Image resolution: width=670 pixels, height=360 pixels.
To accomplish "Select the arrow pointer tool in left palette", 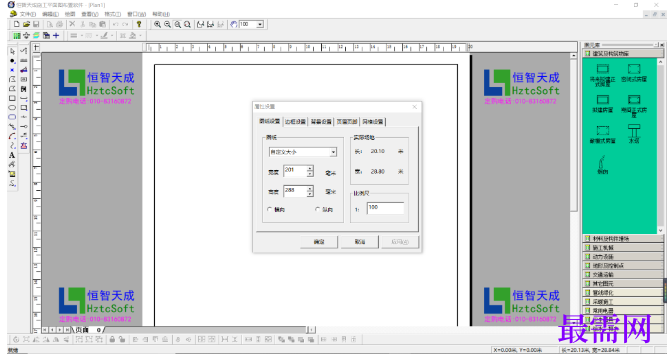I will pos(12,51).
